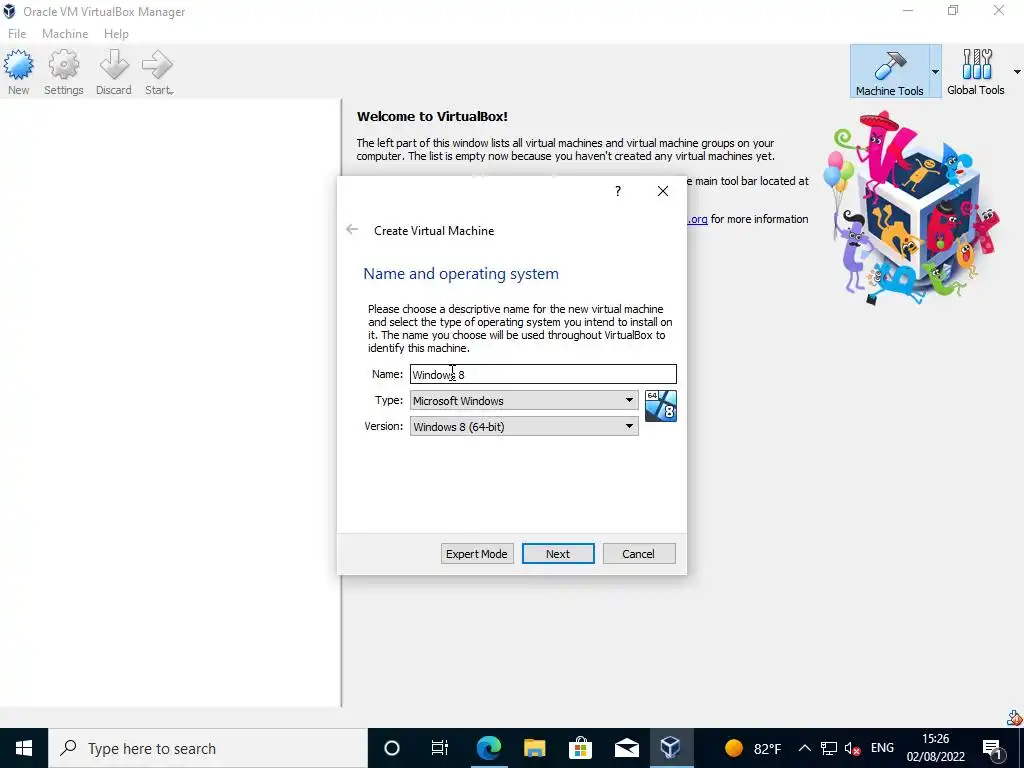Viewport: 1024px width, 768px height.
Task: Click the taskbar search box
Action: [x=208, y=748]
